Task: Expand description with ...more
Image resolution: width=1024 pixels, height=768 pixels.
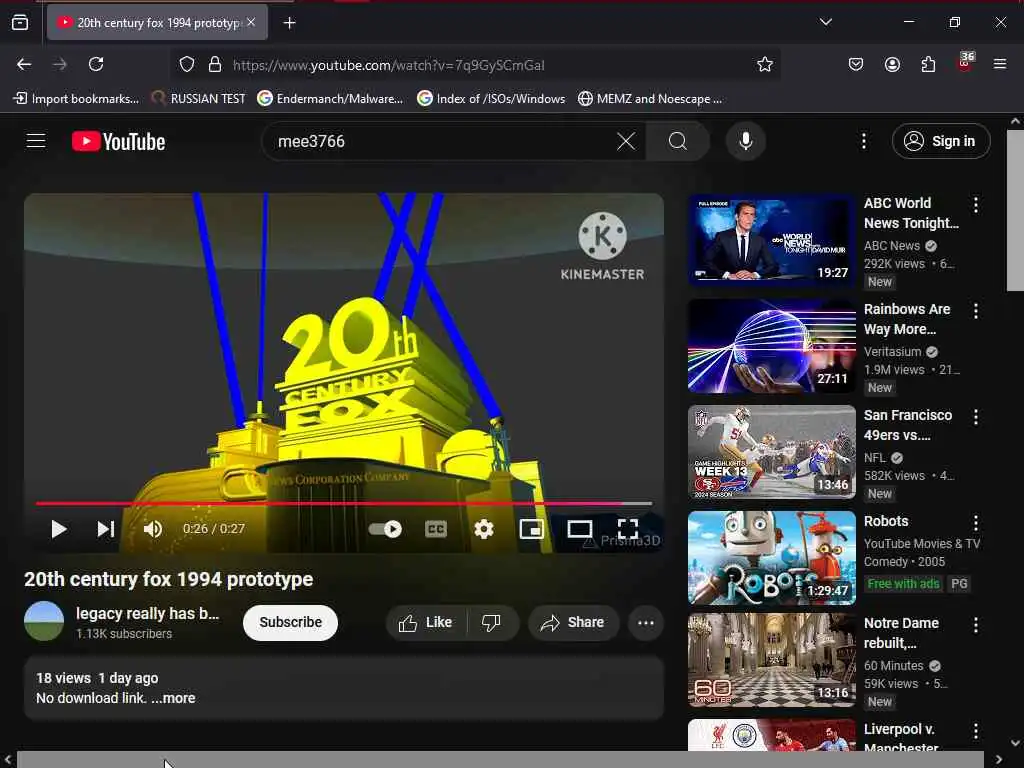Action: (x=173, y=698)
